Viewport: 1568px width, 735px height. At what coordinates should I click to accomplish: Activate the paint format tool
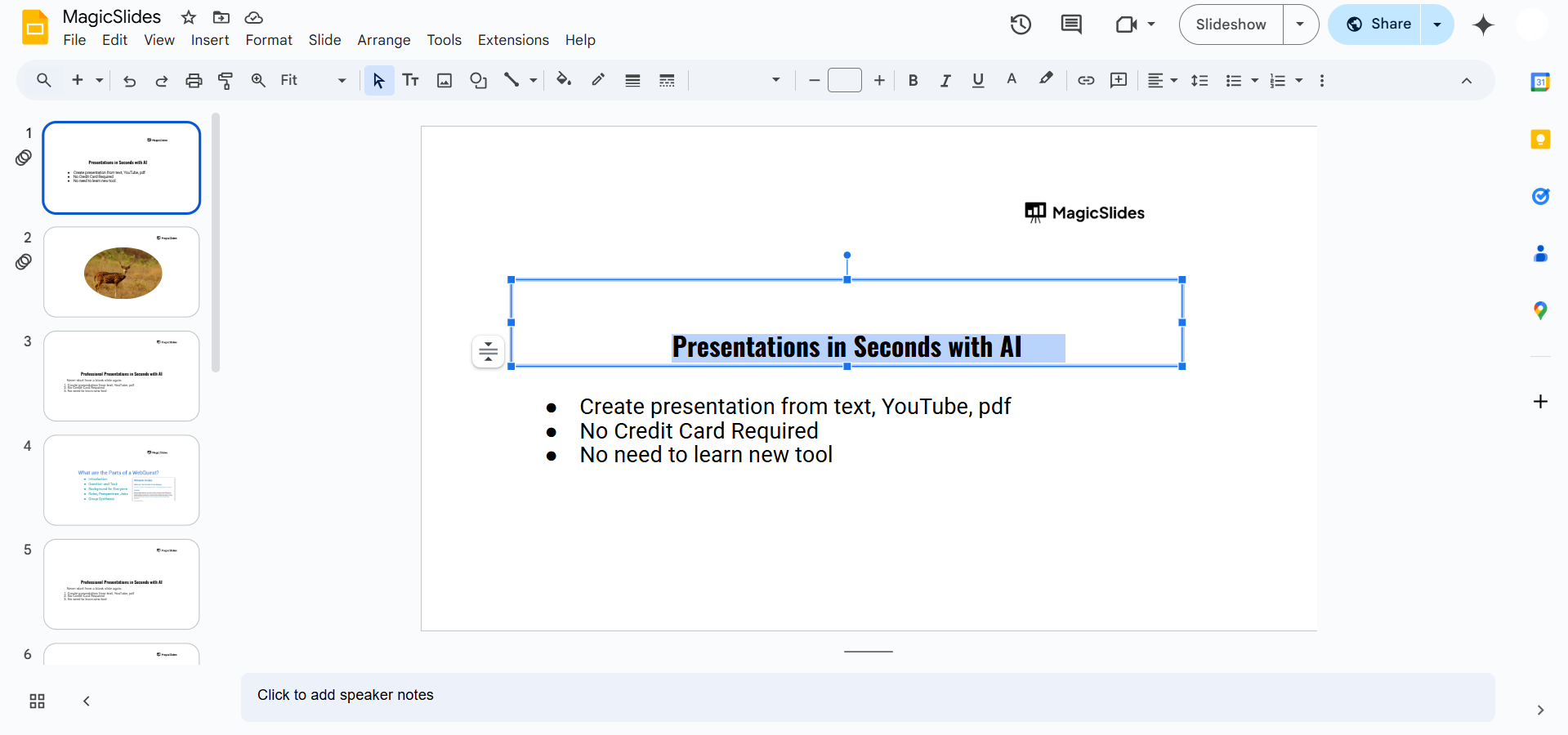pos(226,80)
